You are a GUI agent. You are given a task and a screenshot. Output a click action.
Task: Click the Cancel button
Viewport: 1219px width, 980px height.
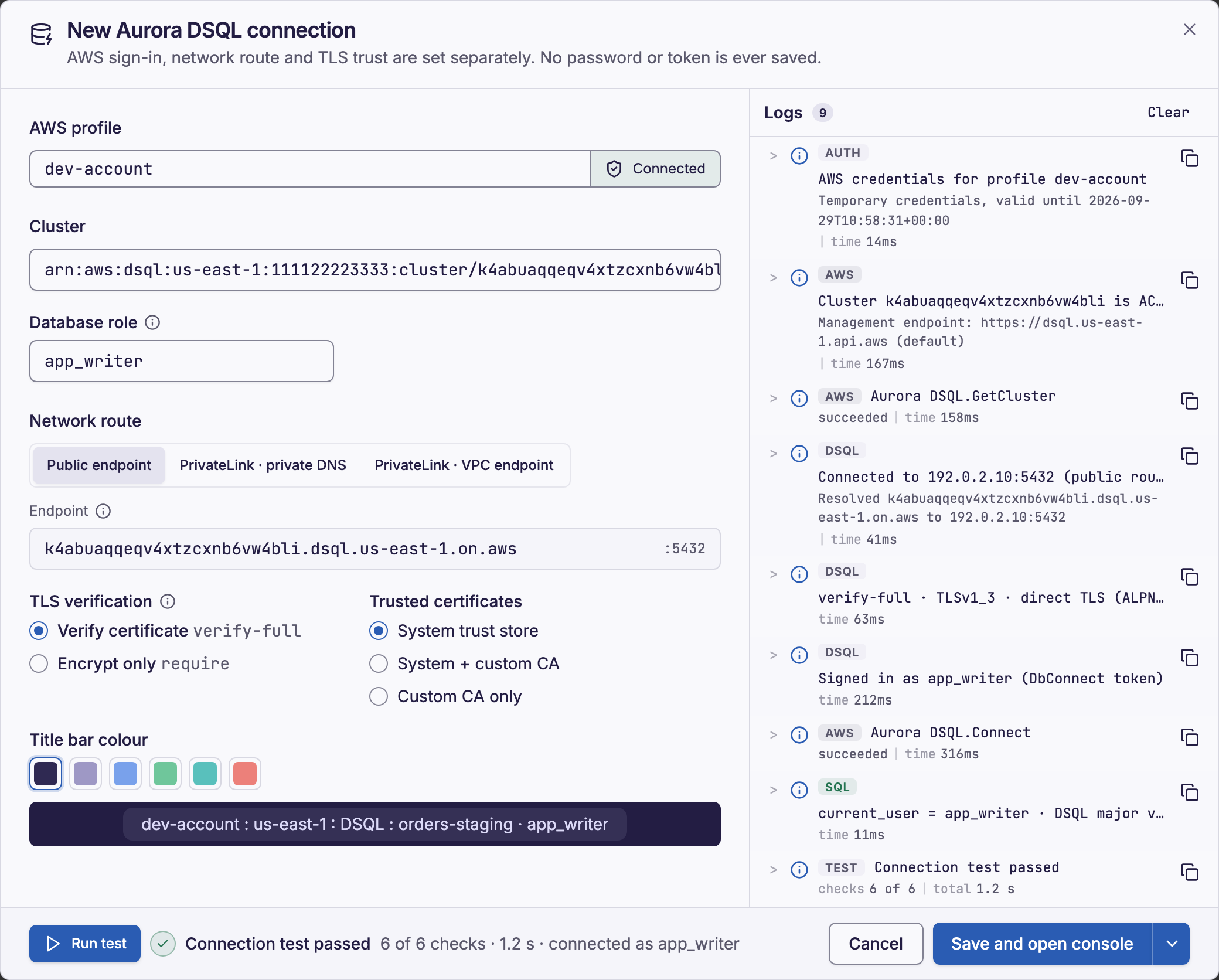pyautogui.click(x=876, y=944)
